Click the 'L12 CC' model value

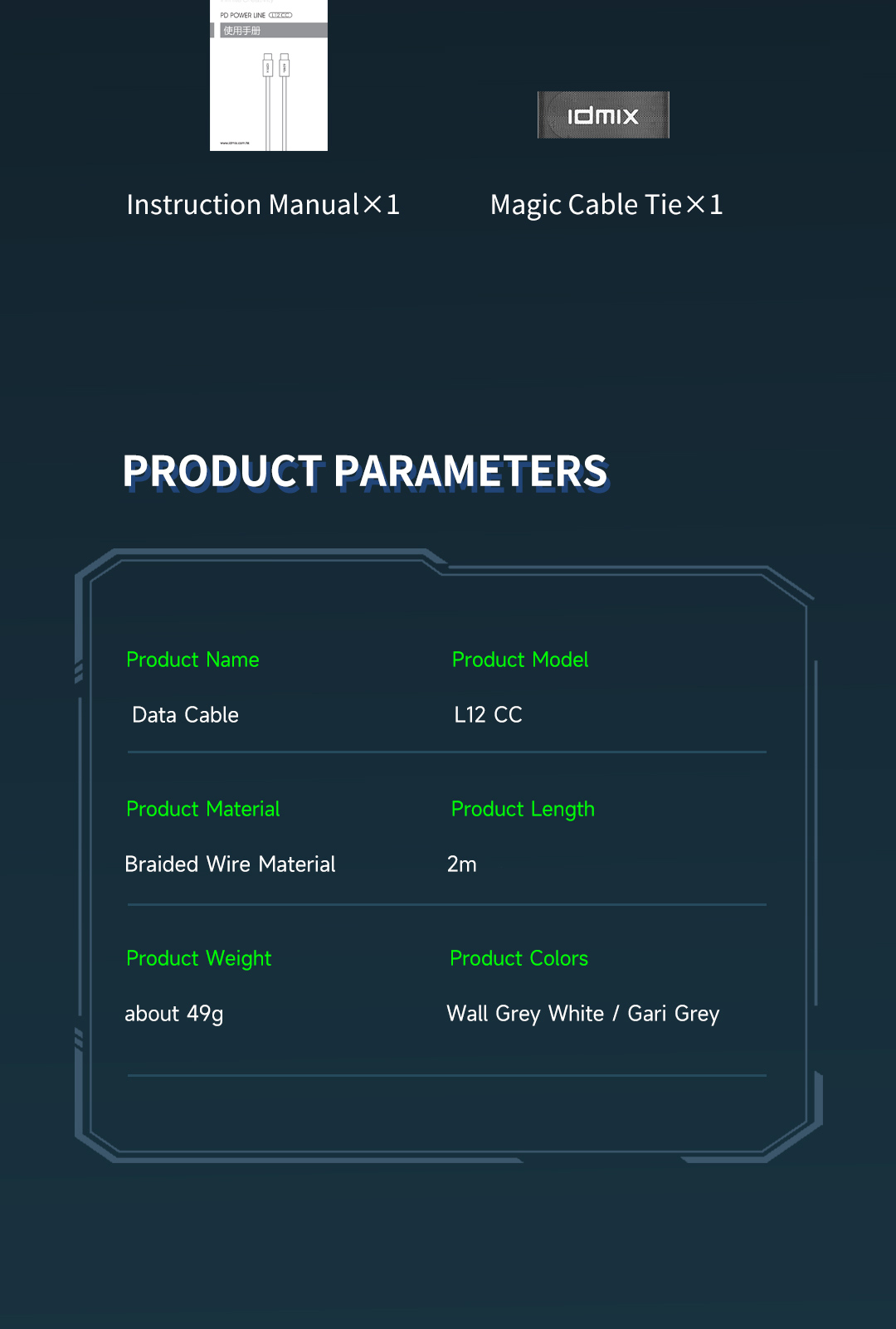[x=488, y=715]
